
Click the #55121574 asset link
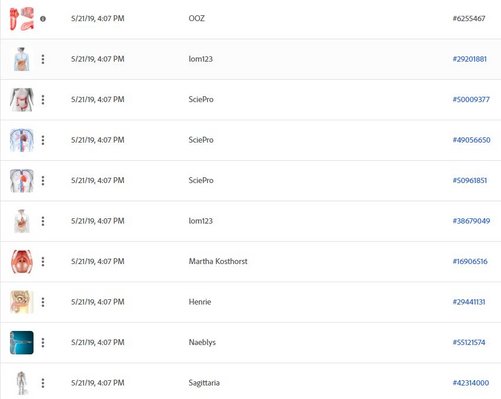[469, 343]
